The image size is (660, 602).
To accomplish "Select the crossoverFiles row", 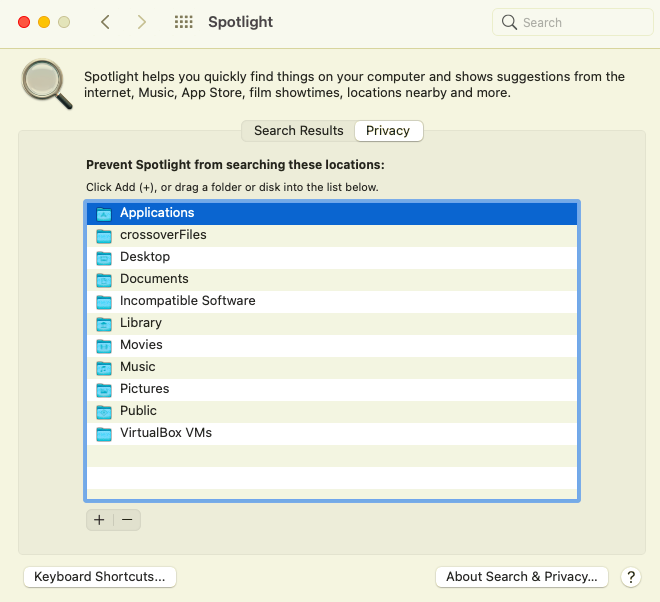I will (x=332, y=236).
